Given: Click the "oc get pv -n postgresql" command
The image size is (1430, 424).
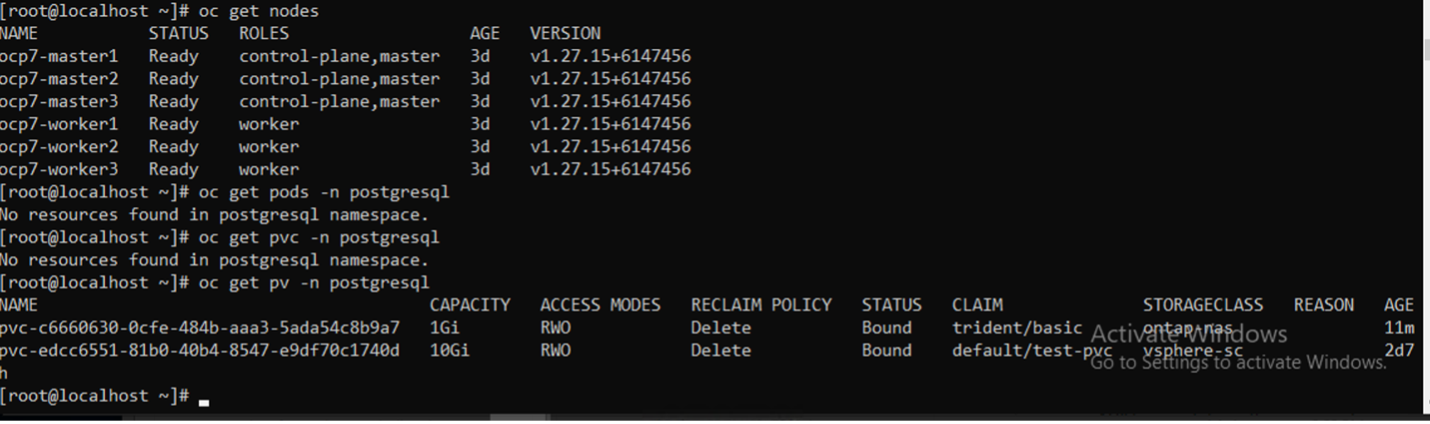Looking at the screenshot, I should point(314,282).
